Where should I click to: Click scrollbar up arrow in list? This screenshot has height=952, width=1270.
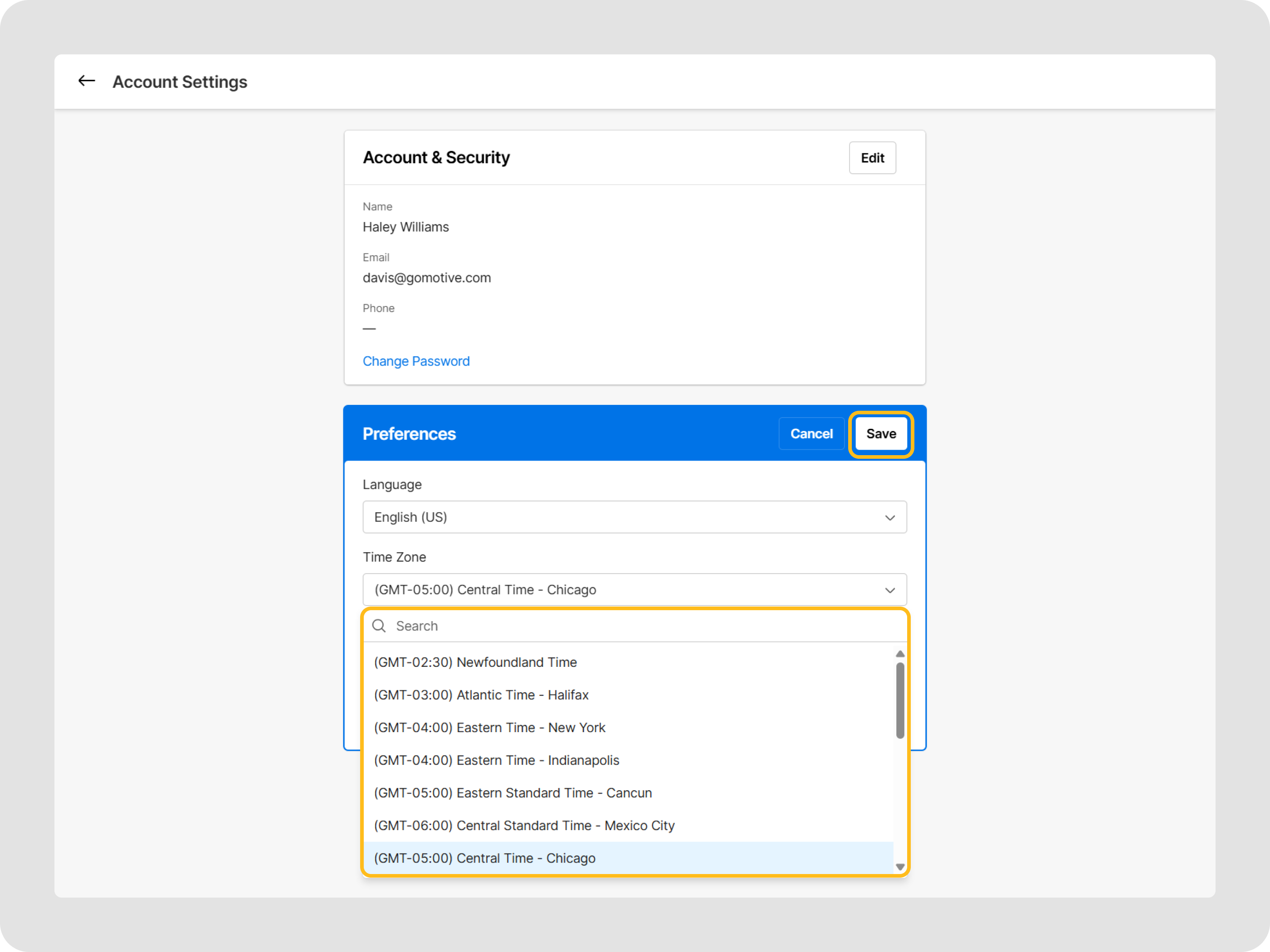[x=900, y=654]
